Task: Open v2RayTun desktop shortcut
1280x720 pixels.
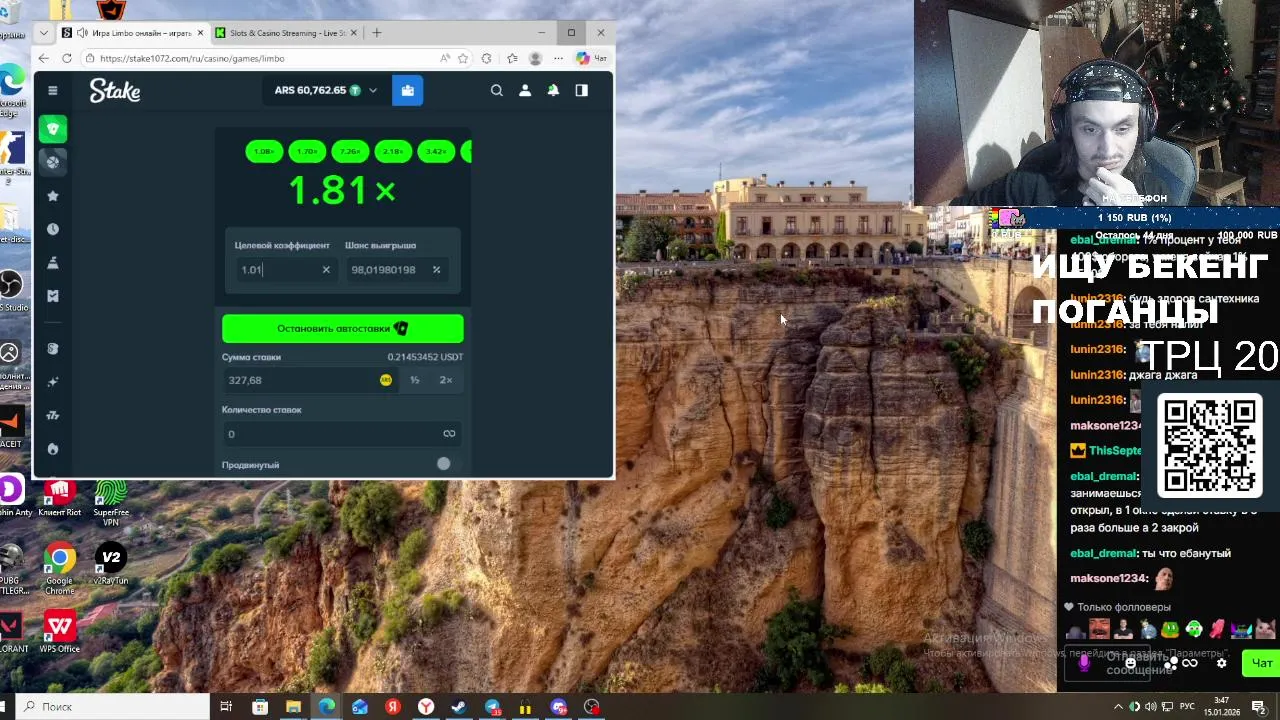Action: [111, 565]
